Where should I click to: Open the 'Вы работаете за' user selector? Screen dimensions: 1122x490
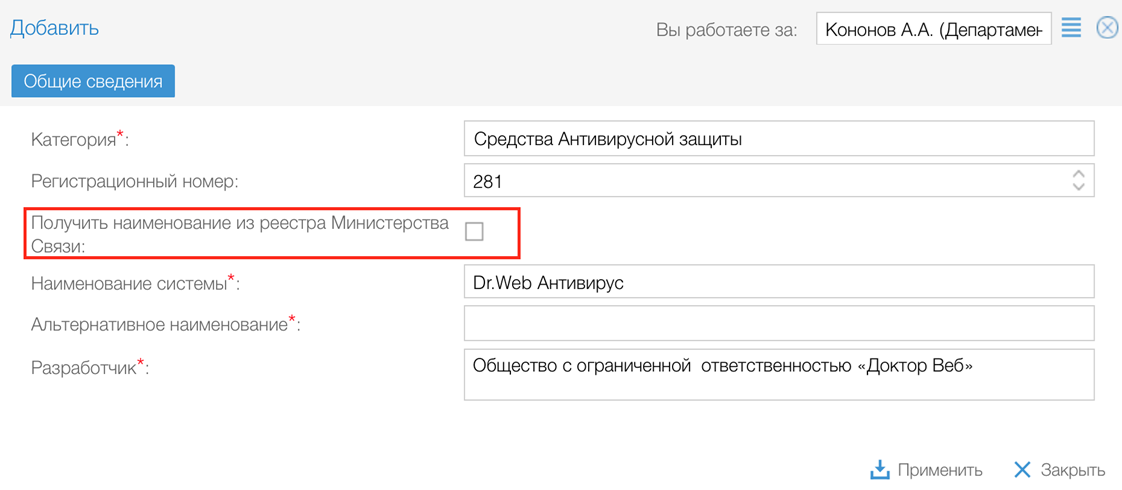[933, 29]
